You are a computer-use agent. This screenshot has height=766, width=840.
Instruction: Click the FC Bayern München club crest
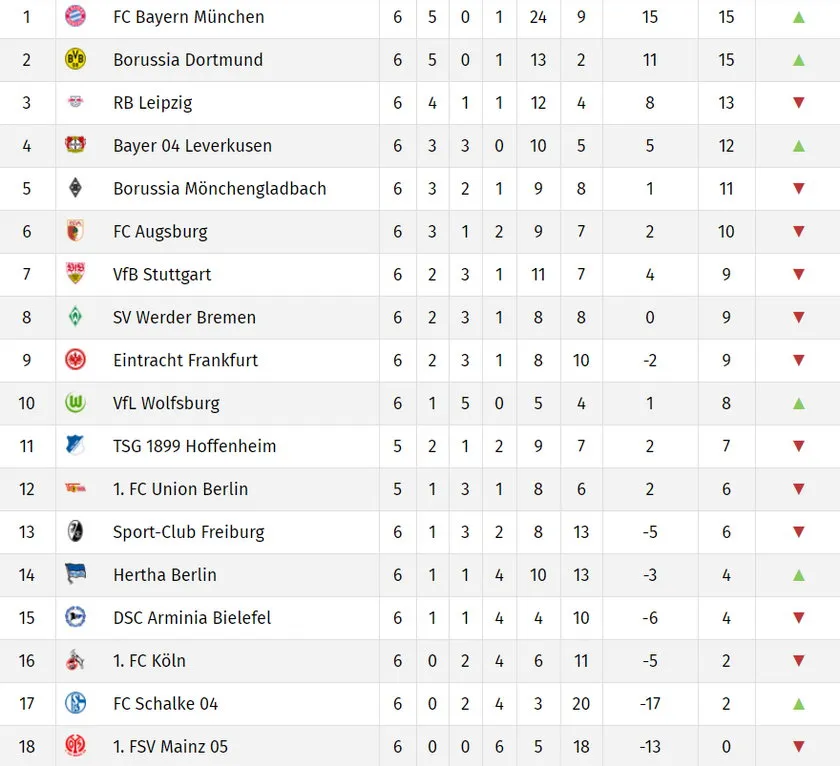[75, 16]
